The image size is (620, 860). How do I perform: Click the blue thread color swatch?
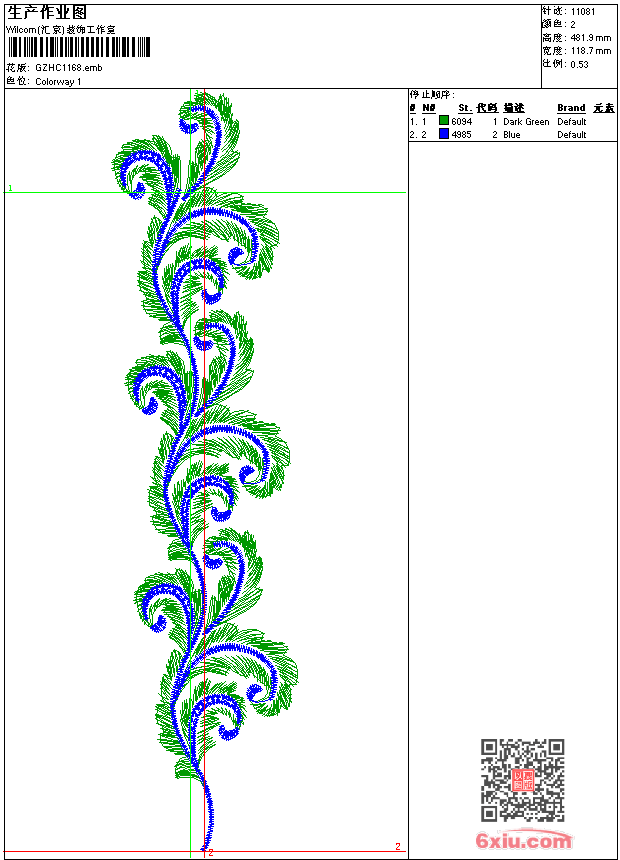tap(444, 134)
